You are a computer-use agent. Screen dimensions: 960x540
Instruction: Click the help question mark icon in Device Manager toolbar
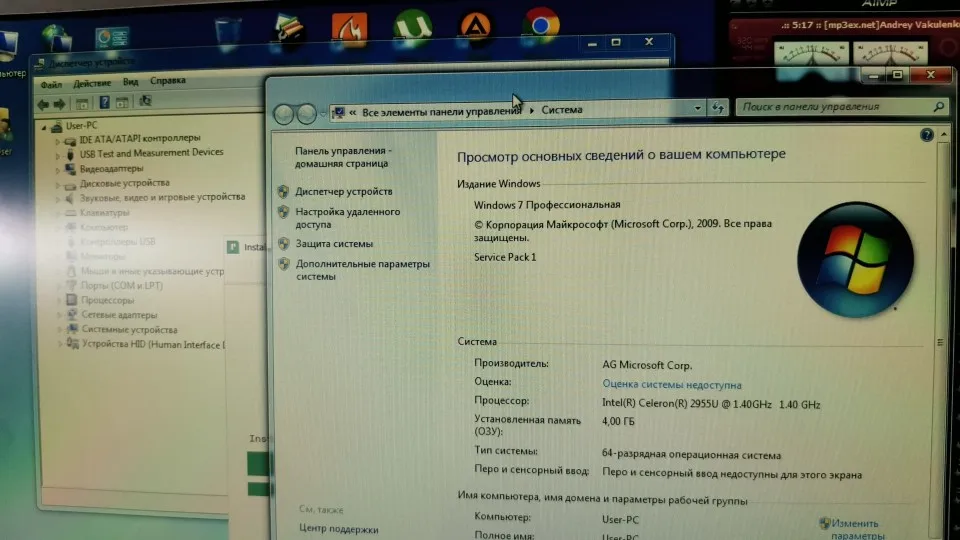[105, 102]
